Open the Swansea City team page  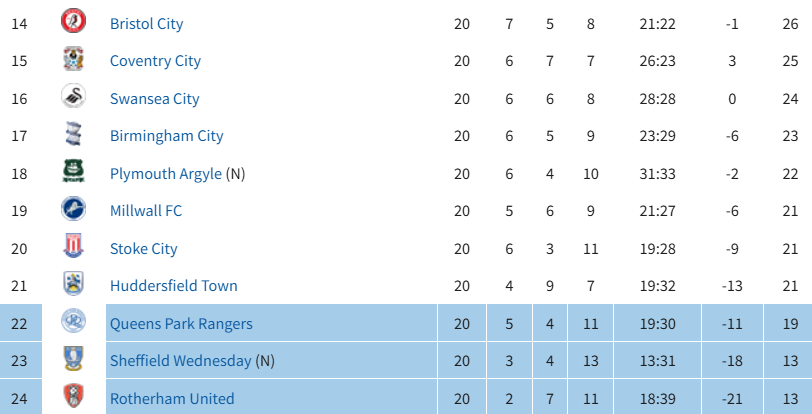pyautogui.click(x=155, y=99)
